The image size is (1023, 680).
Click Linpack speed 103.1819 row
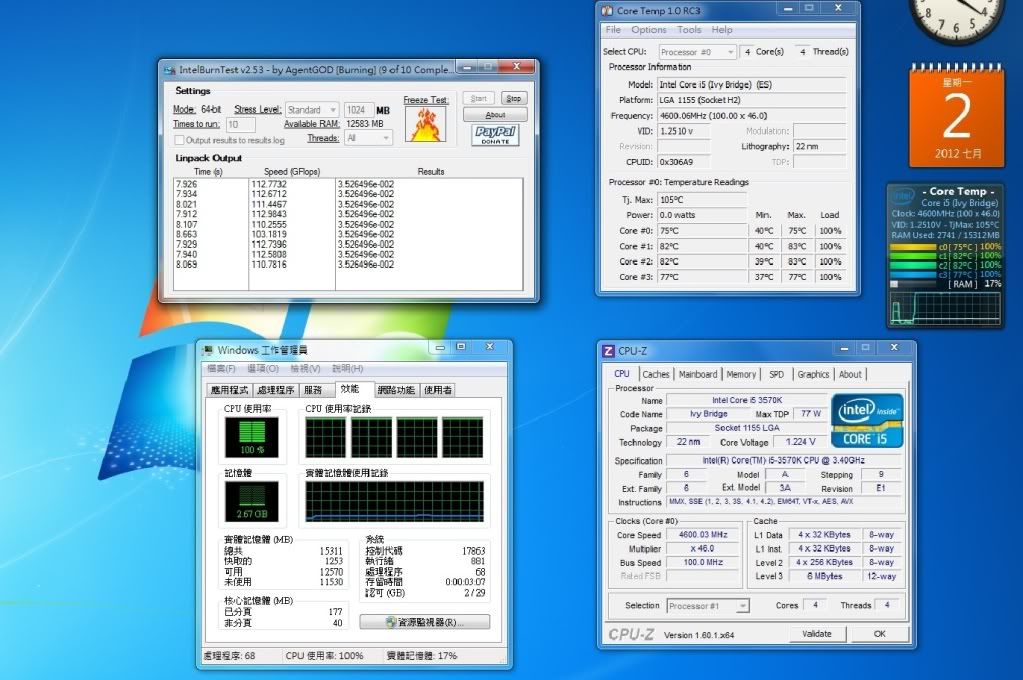click(x=348, y=234)
